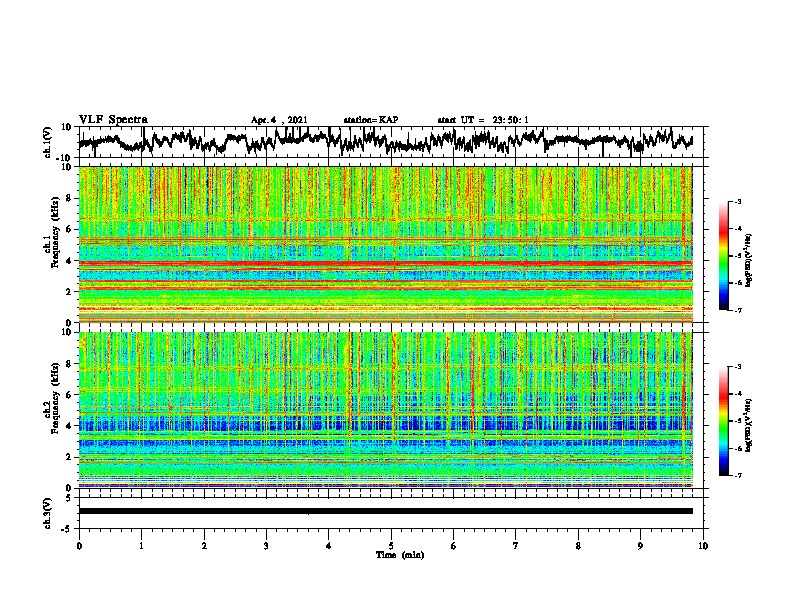Screen dimensions: 792x612
Task: Click the ch.2 spectrogram color scale bar
Action: (724, 421)
